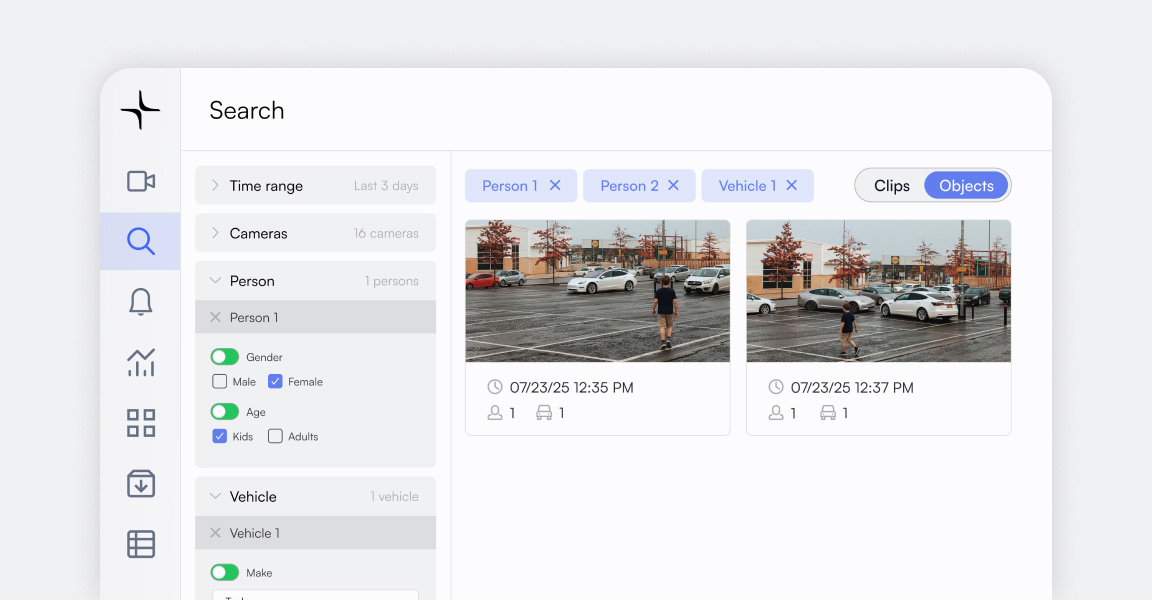Turn off the Age toggle
1152x600 pixels.
point(225,412)
